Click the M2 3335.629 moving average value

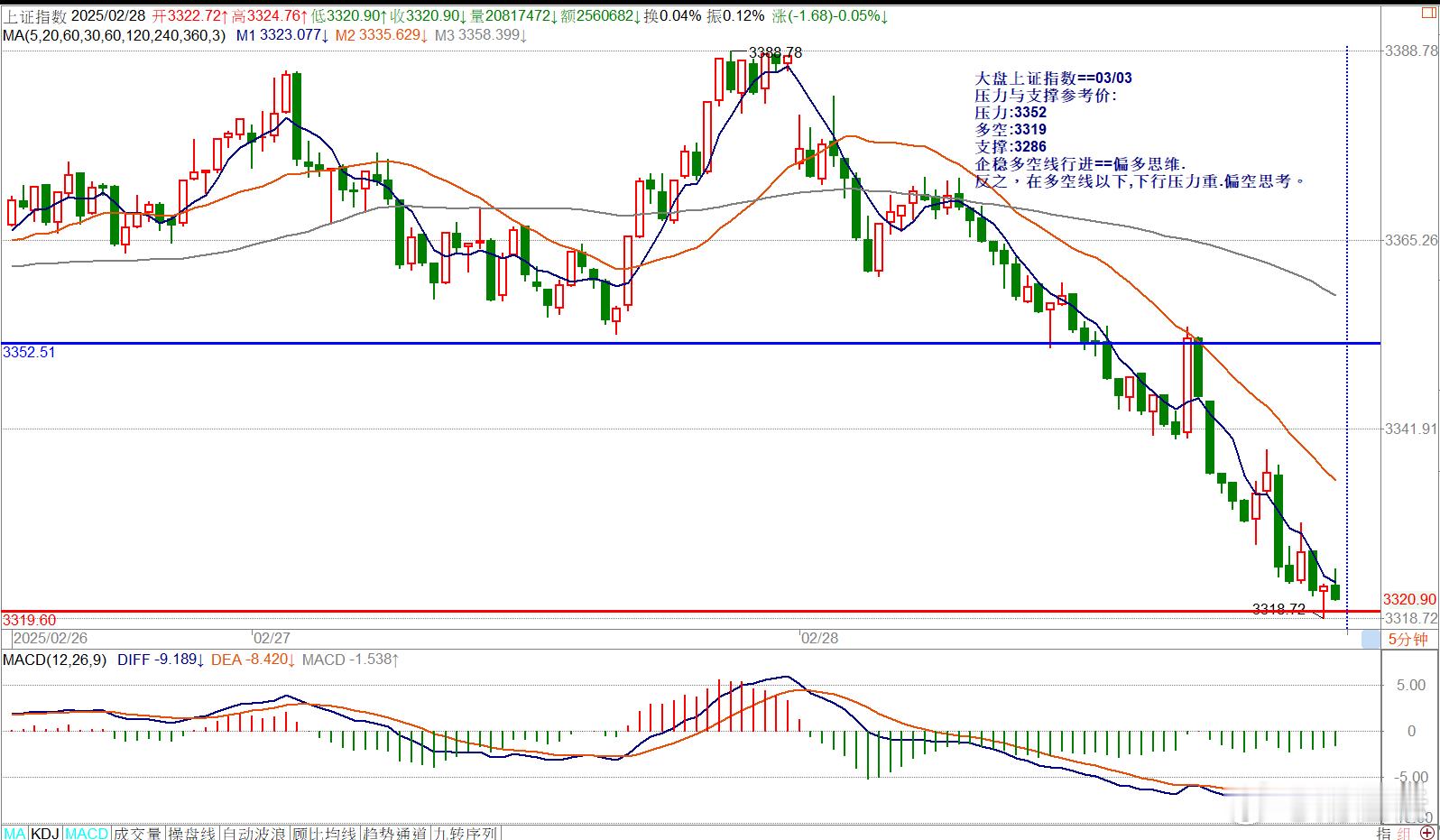382,35
